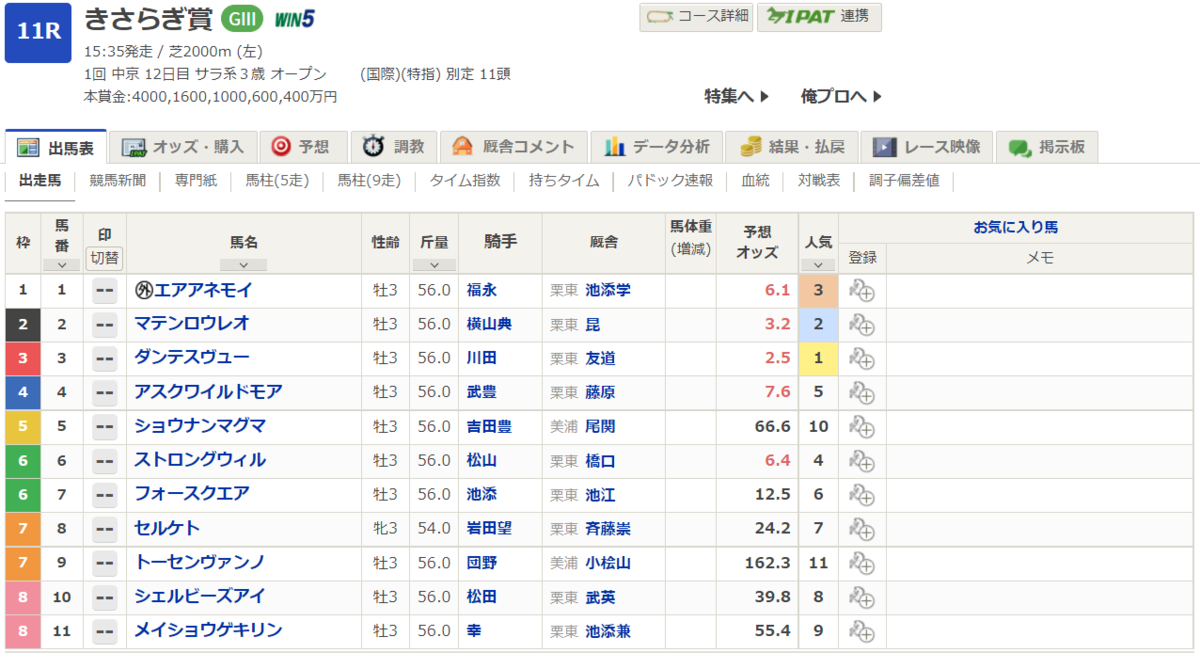Viewport: 1200px width, 653px height.
Task: Open the WIN5 logo link
Action: click(x=295, y=19)
